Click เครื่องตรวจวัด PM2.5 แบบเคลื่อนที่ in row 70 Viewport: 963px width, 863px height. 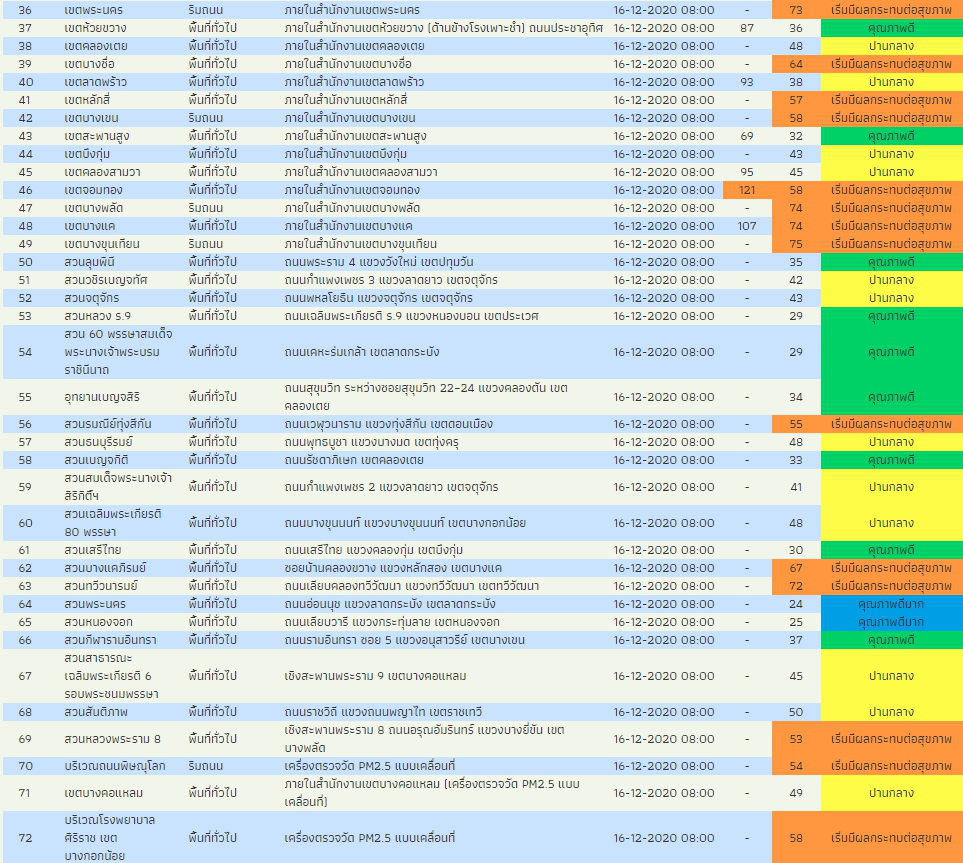[370, 766]
